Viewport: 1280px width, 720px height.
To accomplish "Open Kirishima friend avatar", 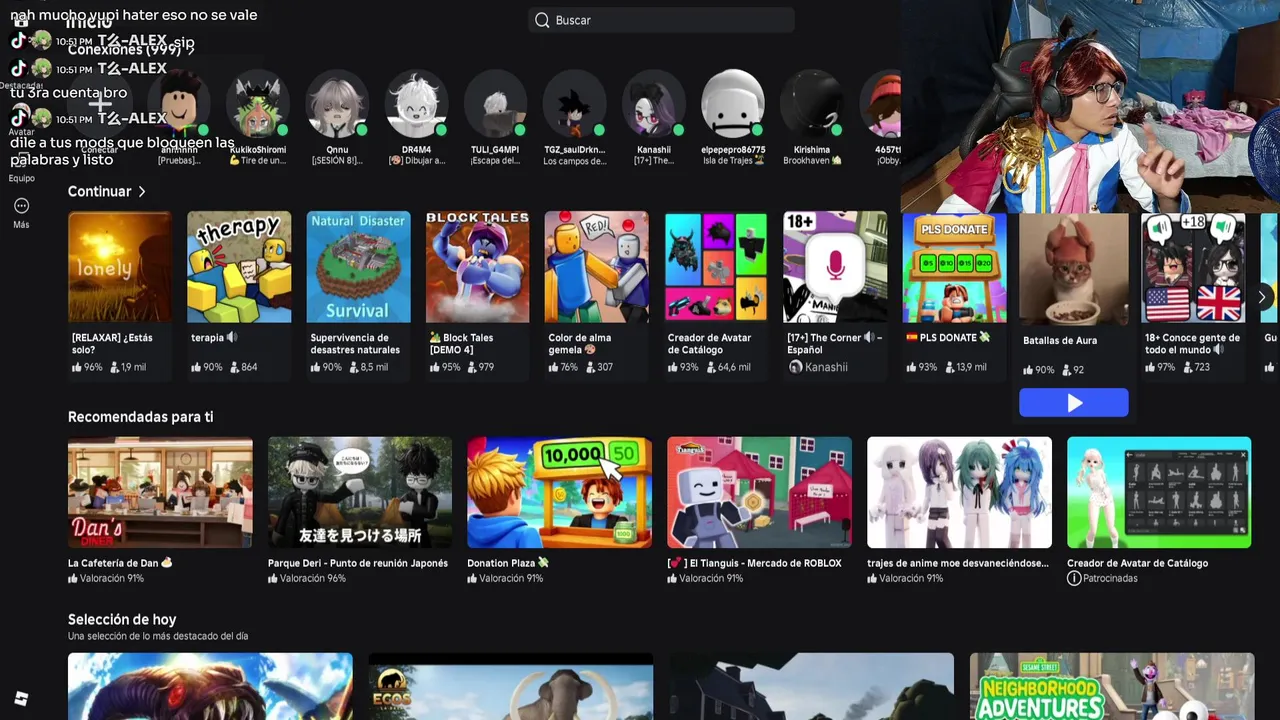I will pyautogui.click(x=812, y=104).
